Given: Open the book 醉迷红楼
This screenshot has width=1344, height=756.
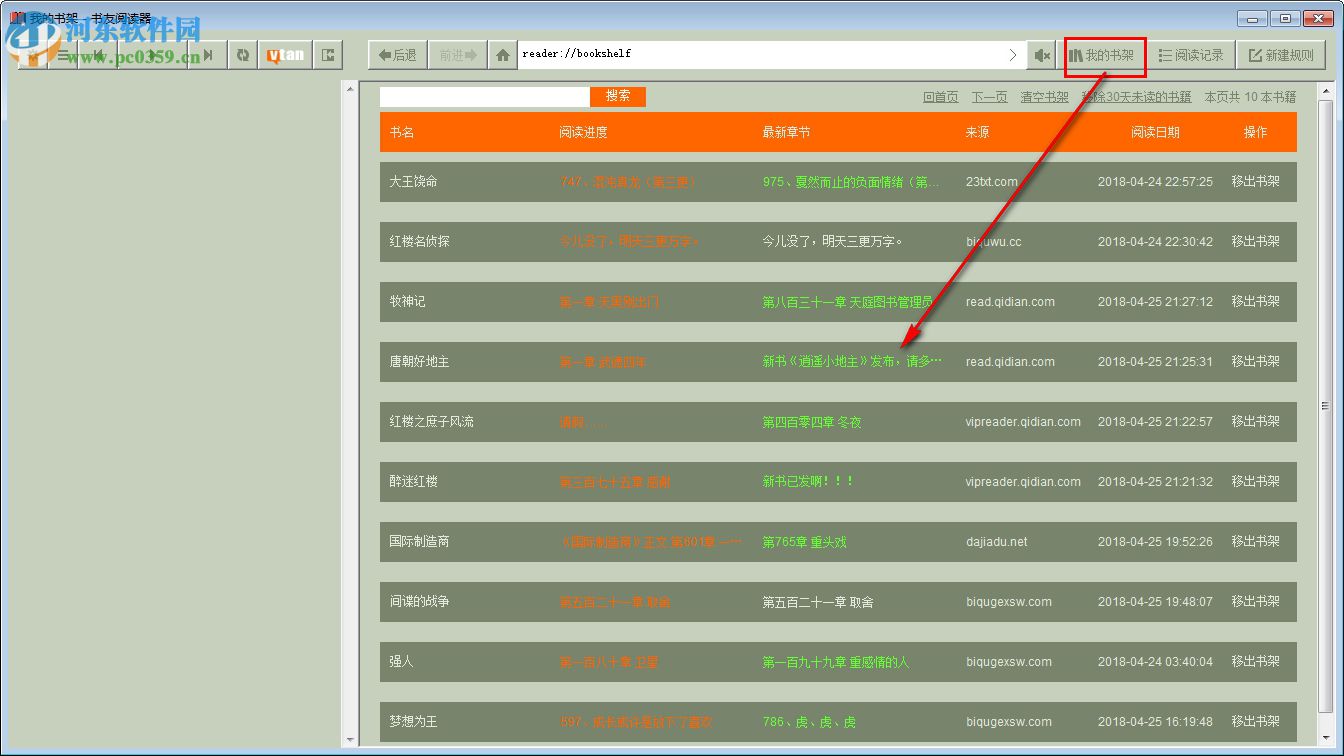Looking at the screenshot, I should click(414, 482).
